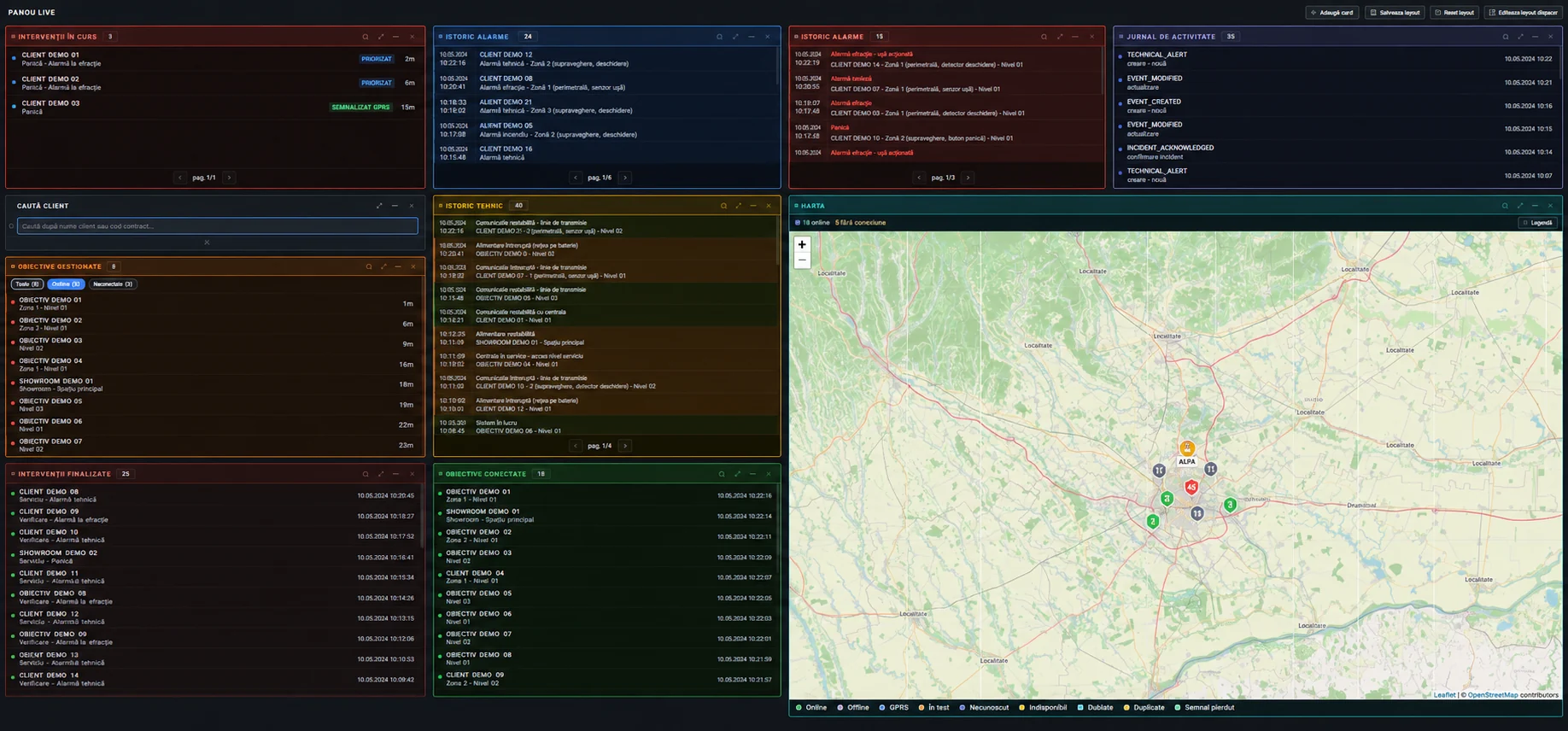Viewport: 1568px width, 731px height.
Task: Select the orange ALPA map marker
Action: 1186,448
